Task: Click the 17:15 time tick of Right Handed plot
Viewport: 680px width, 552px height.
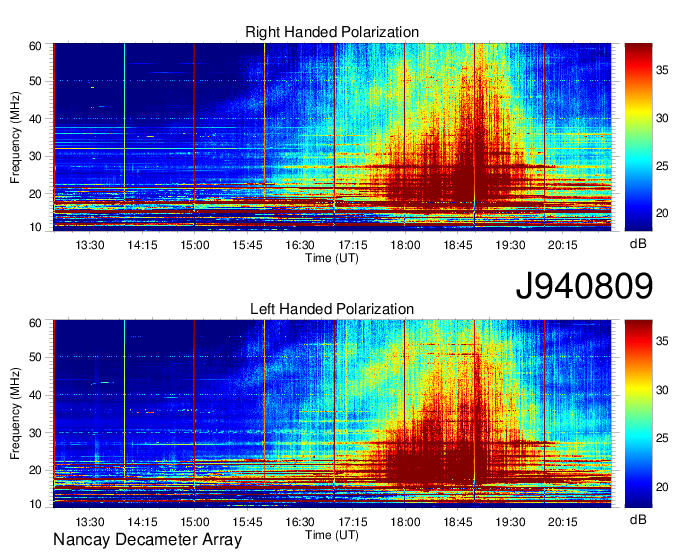Action: coord(353,245)
